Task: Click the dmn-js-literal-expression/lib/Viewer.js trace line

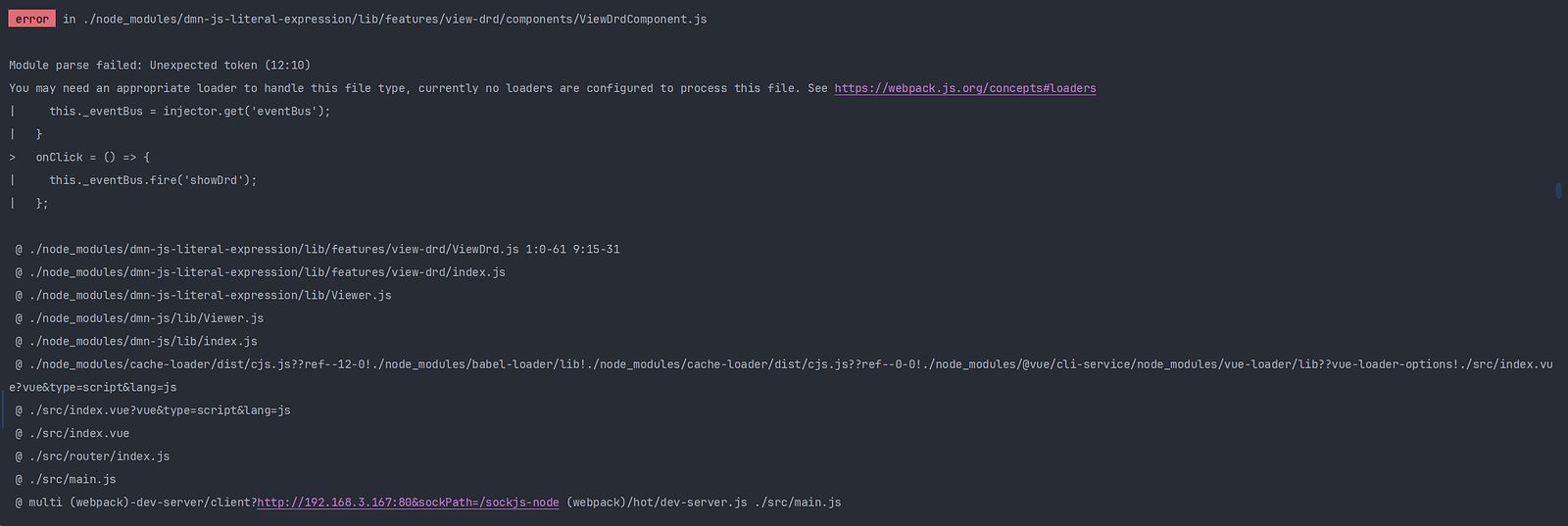Action: [210, 296]
